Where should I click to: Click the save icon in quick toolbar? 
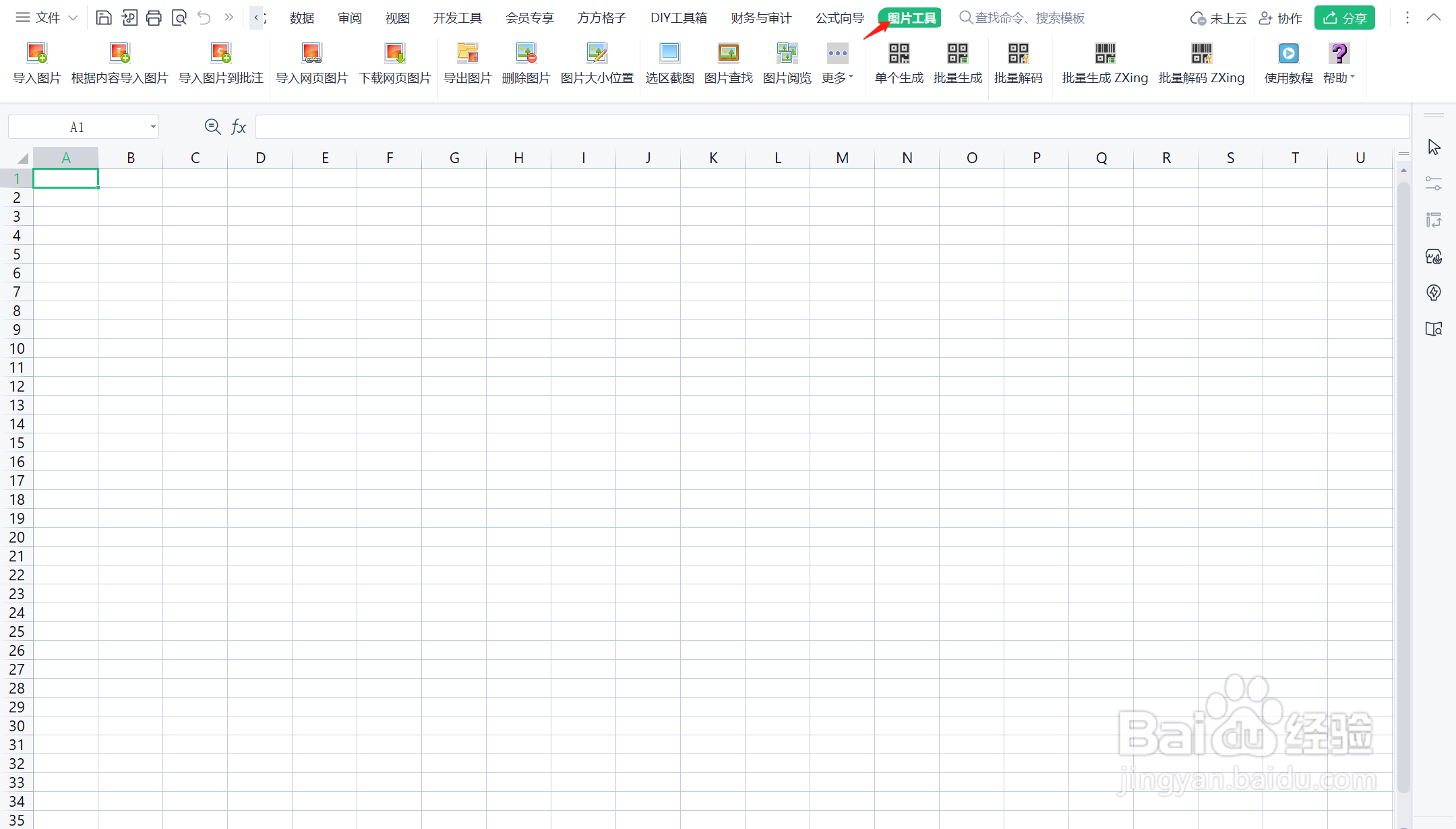point(104,18)
